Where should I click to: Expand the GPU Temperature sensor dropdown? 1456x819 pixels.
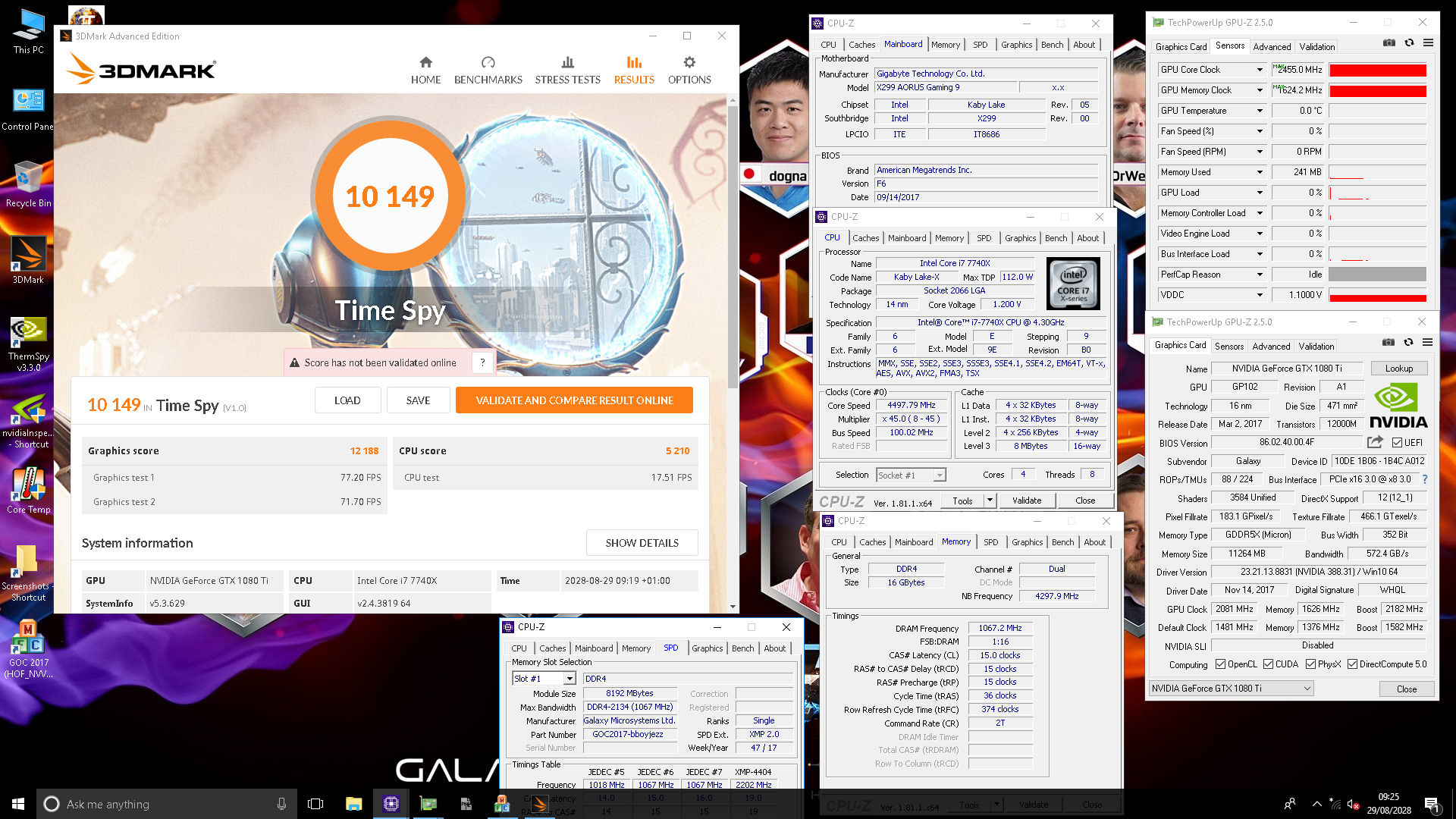point(1260,111)
